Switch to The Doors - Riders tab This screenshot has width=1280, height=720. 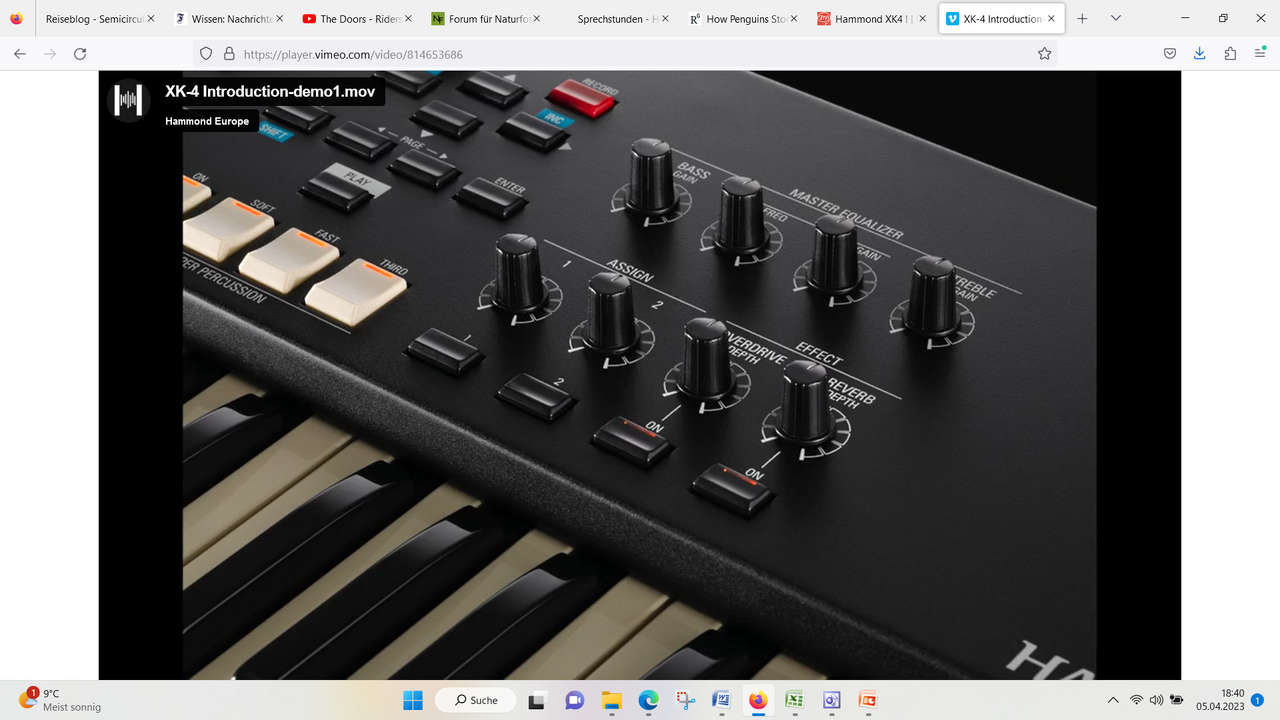(356, 18)
